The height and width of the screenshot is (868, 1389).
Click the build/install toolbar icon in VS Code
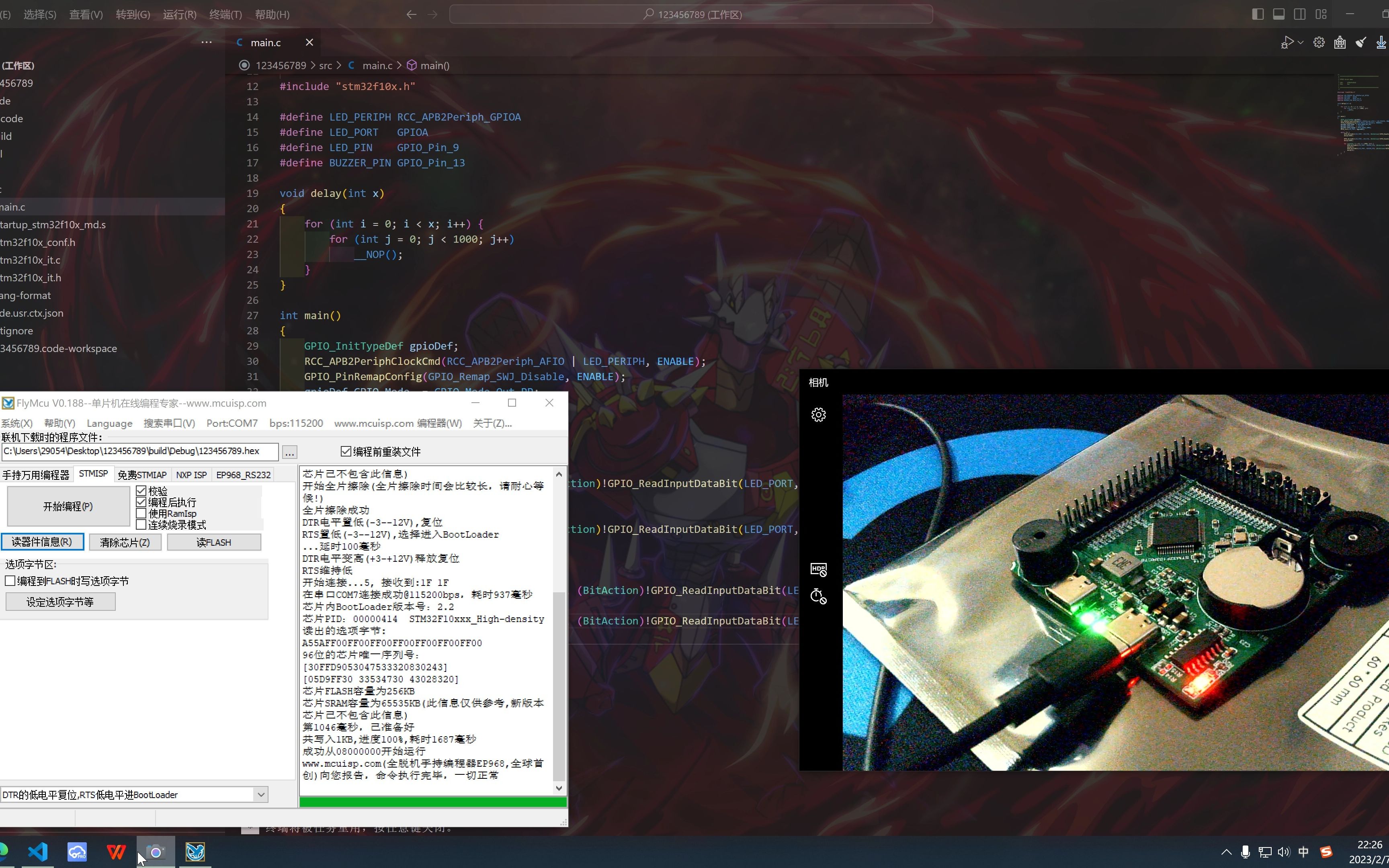coord(1340,43)
